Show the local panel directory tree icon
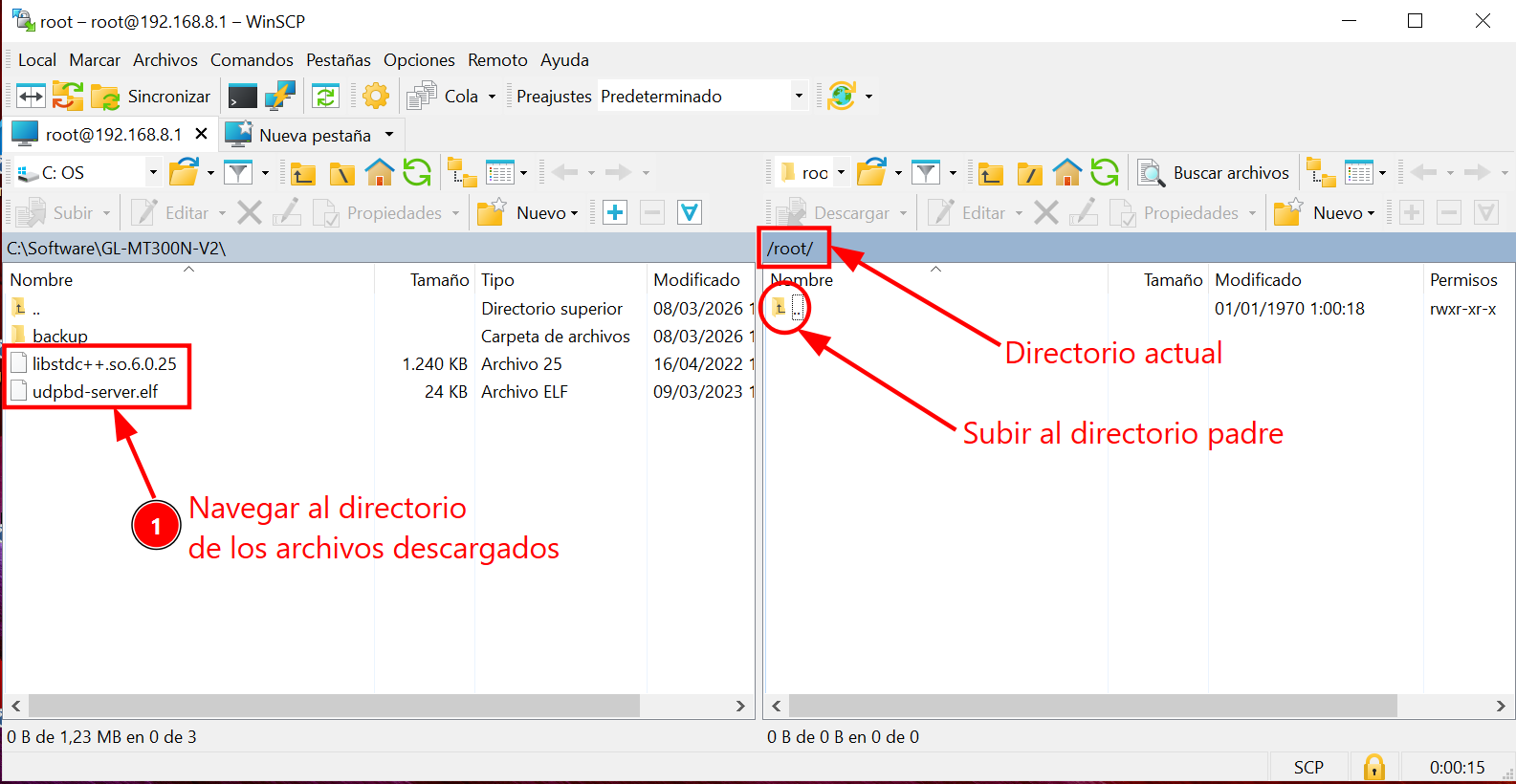This screenshot has width=1516, height=784. [x=462, y=173]
